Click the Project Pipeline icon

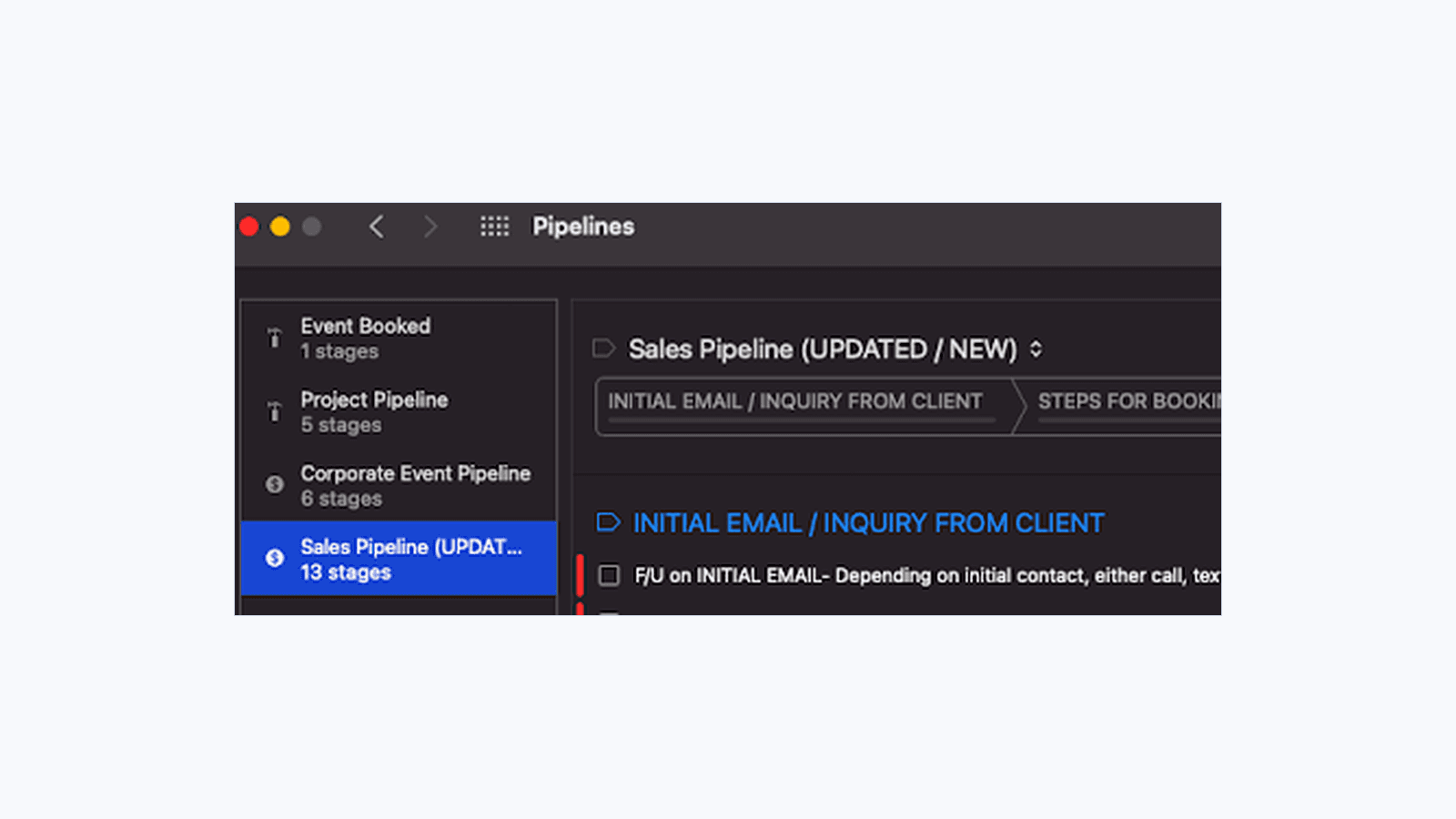pos(275,412)
